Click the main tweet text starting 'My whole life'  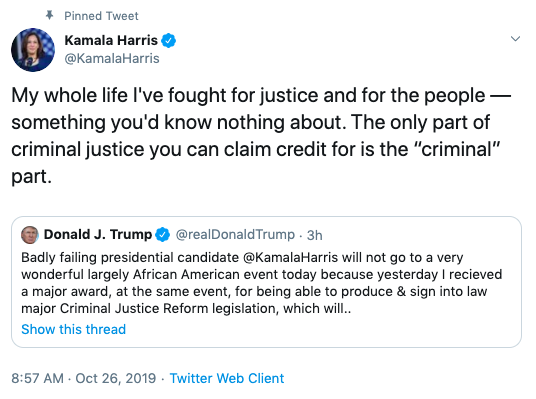tap(261, 136)
